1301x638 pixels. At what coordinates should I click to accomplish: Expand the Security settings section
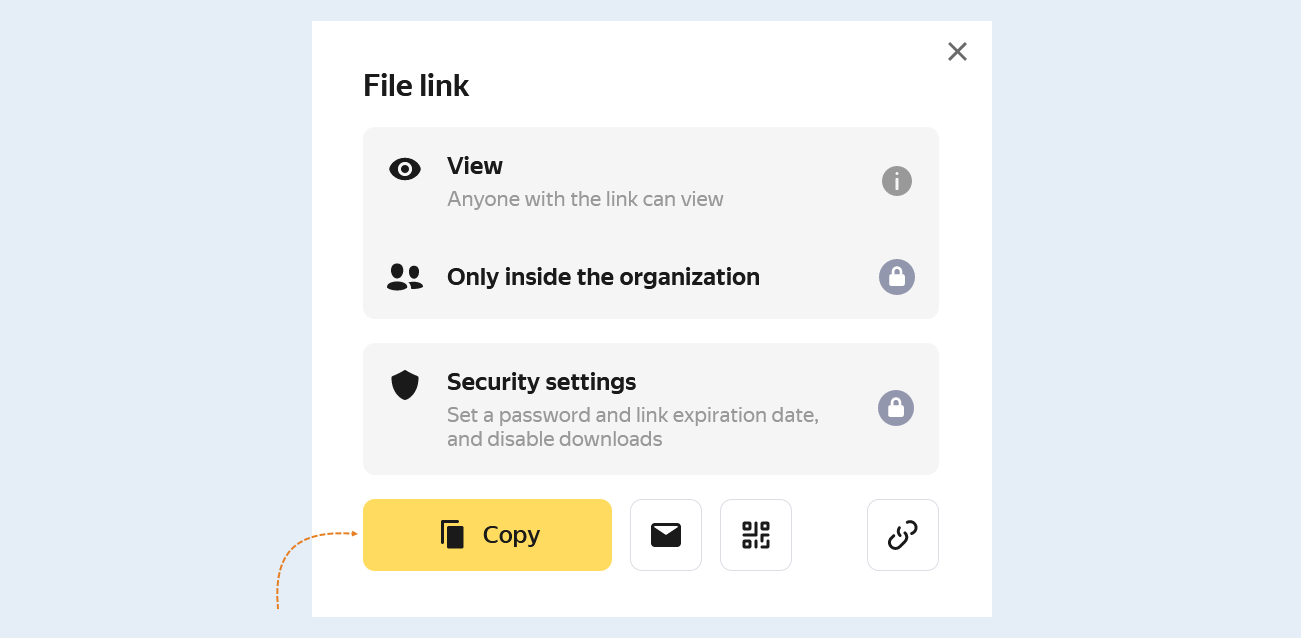[651, 409]
